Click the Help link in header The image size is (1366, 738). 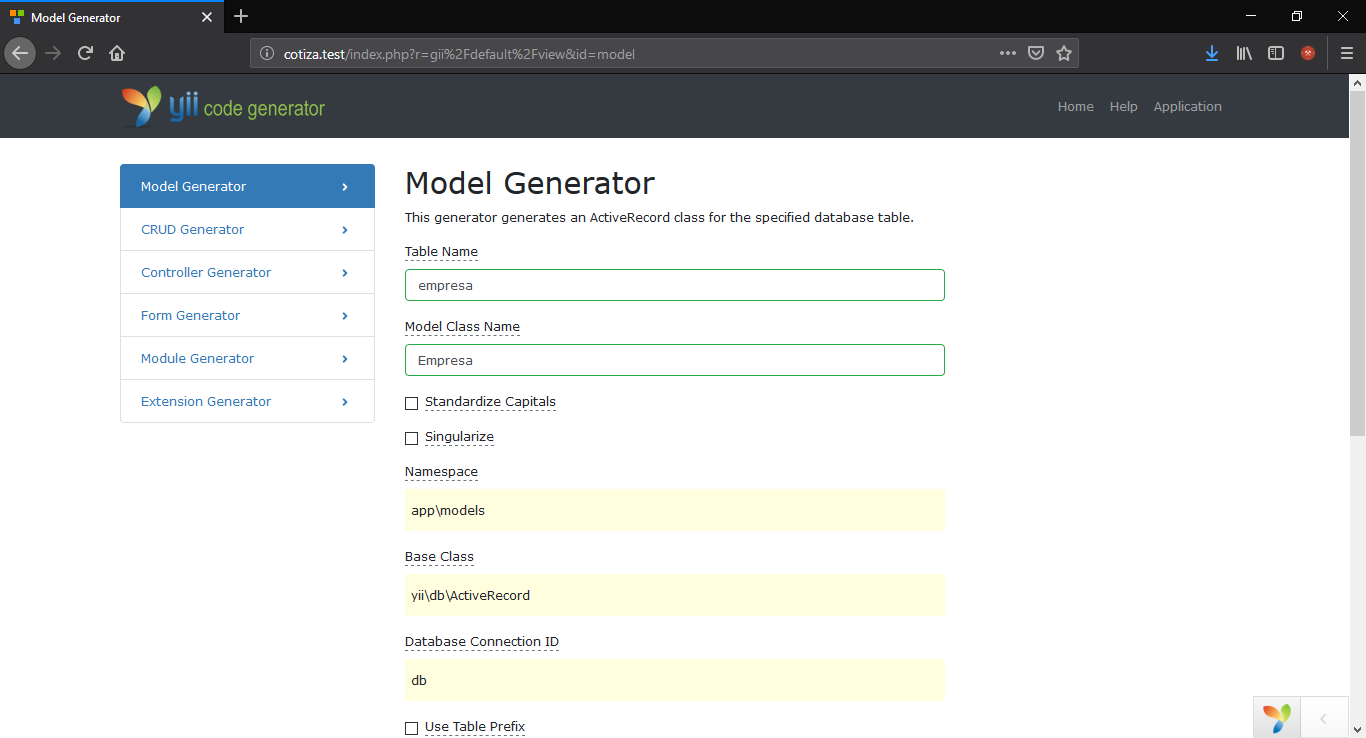point(1123,107)
